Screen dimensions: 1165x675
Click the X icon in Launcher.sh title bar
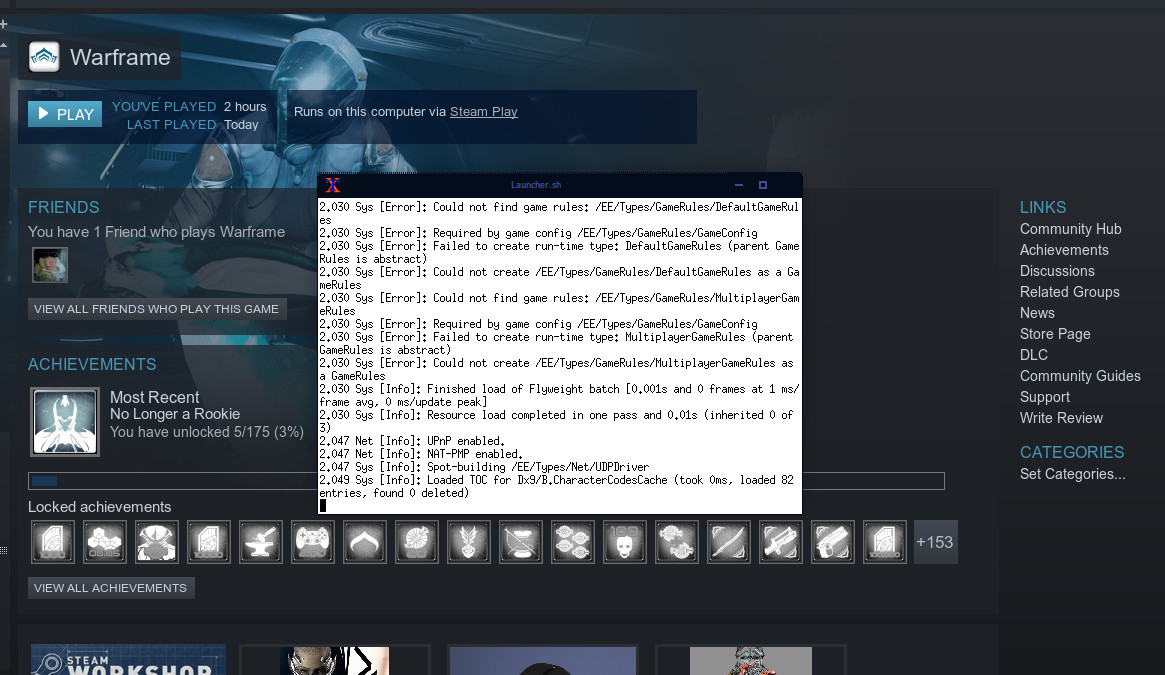click(x=333, y=185)
